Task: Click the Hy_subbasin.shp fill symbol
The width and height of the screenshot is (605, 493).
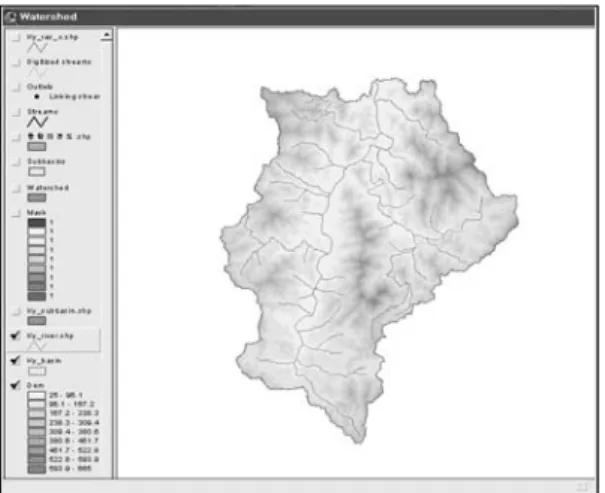Action: [37, 321]
